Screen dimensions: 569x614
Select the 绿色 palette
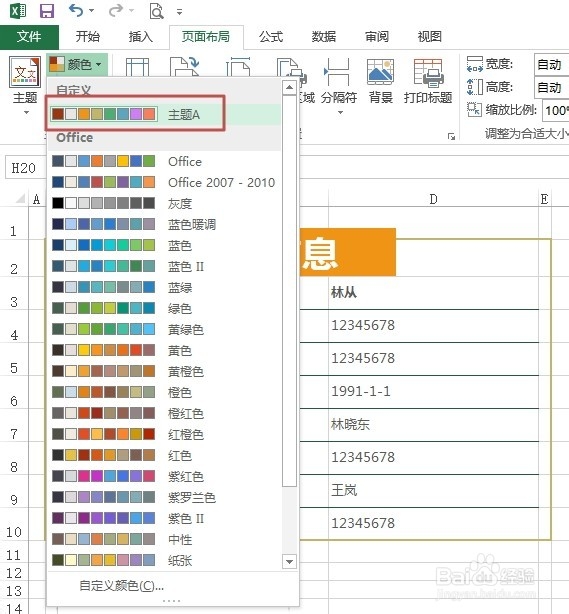tap(164, 309)
